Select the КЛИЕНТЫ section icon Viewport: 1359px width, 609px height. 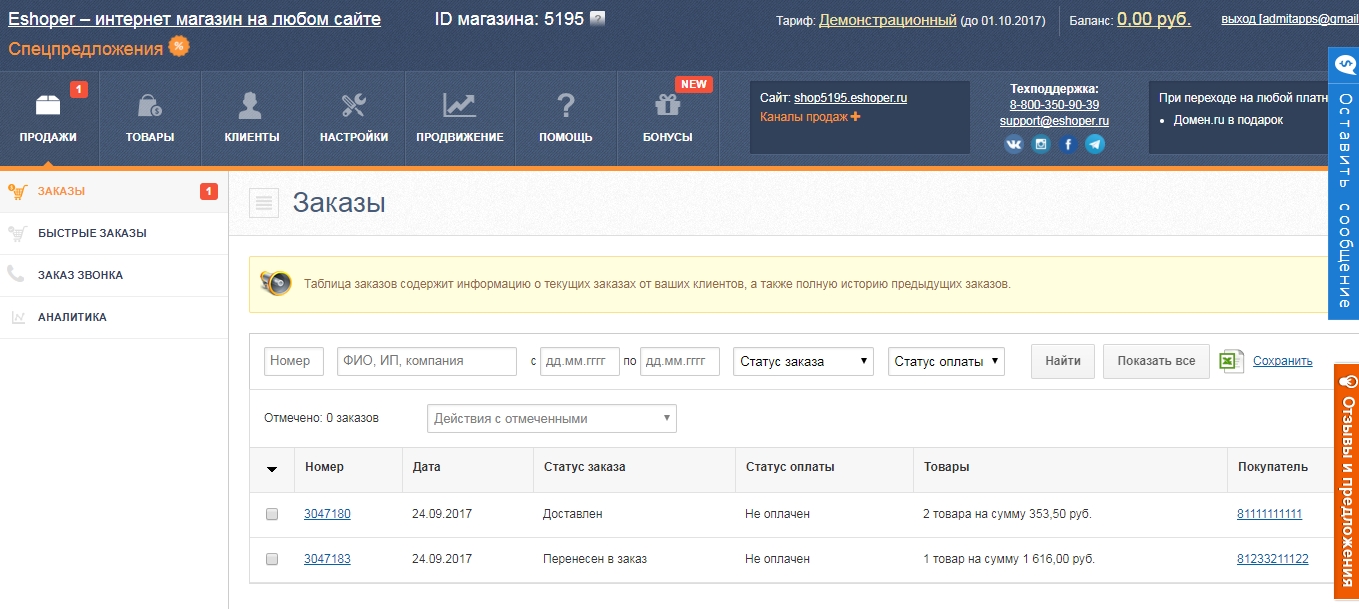(x=251, y=105)
